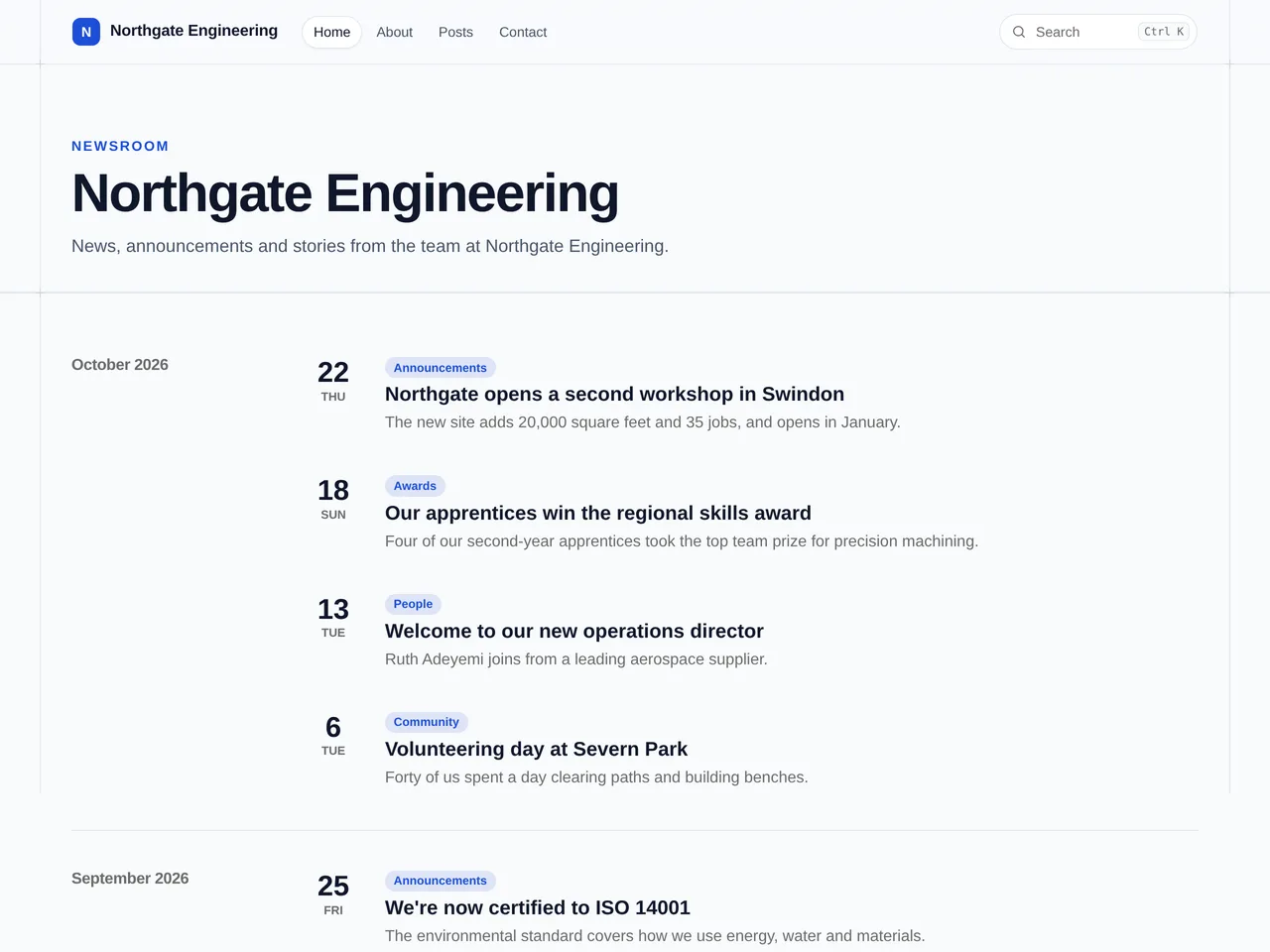Screen dimensions: 1270x952
Task: Click the Ruth Adeyemi summary line
Action: (x=576, y=659)
